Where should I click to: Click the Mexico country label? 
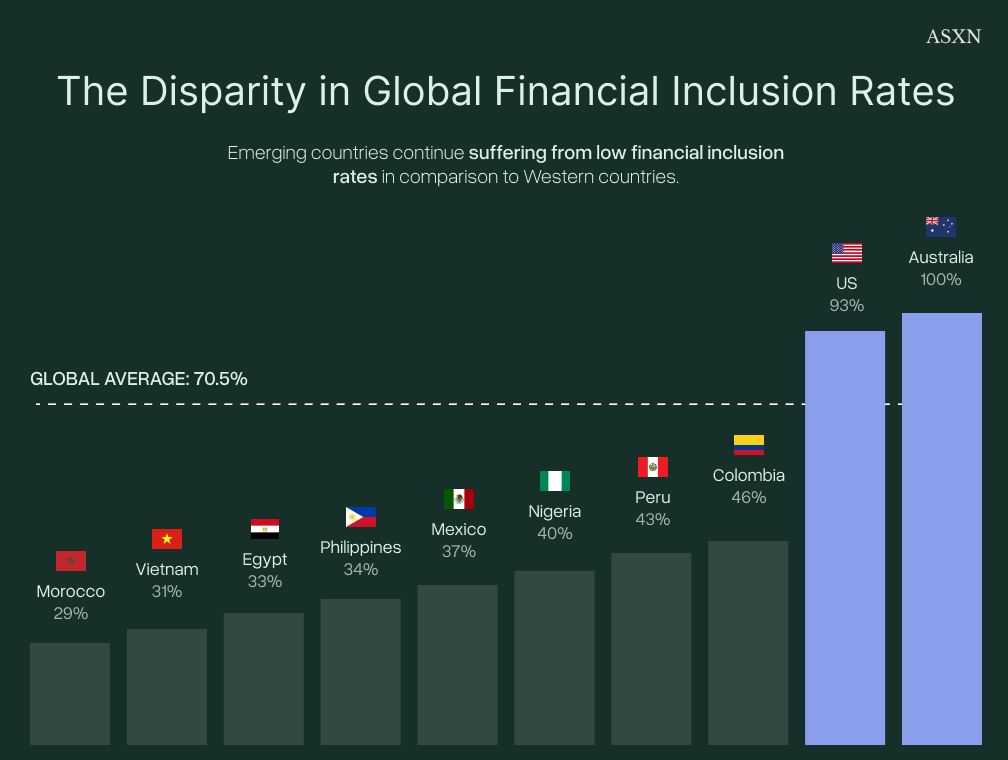(459, 530)
